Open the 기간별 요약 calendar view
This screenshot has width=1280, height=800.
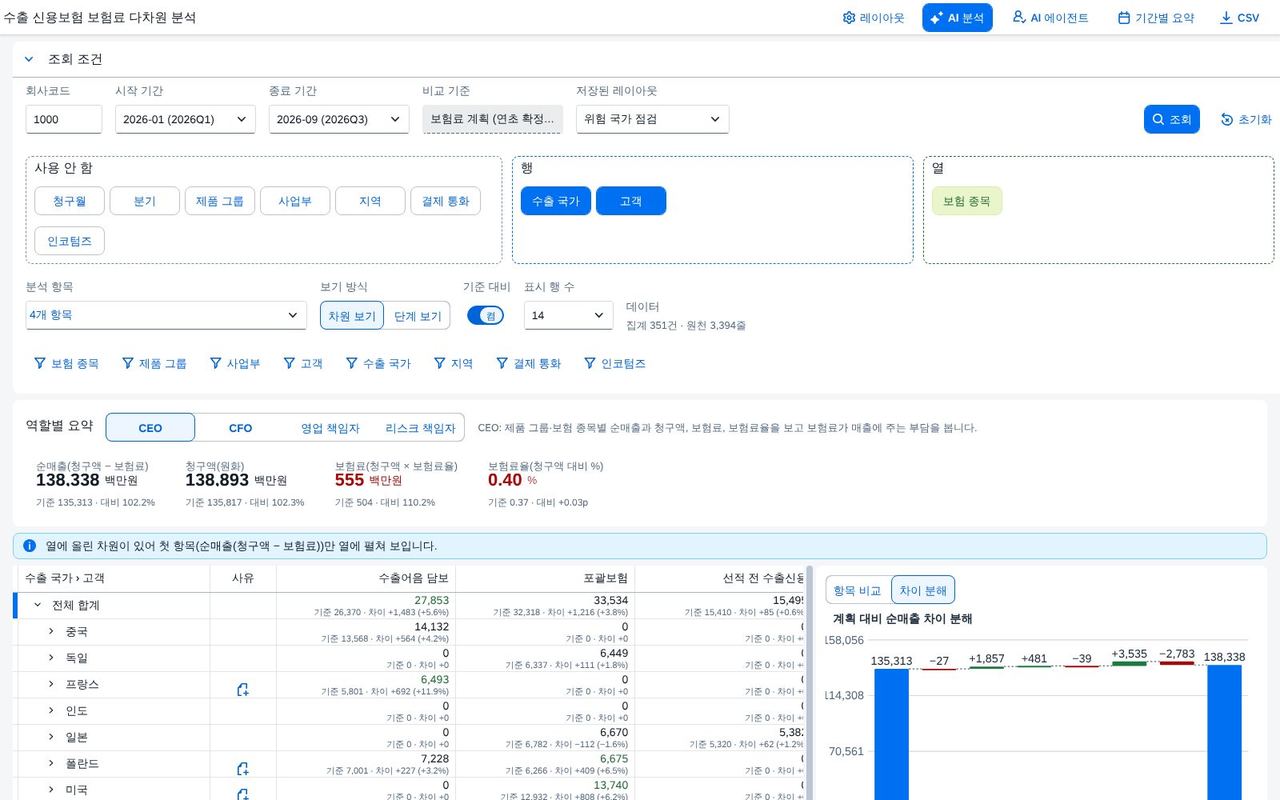(1155, 18)
